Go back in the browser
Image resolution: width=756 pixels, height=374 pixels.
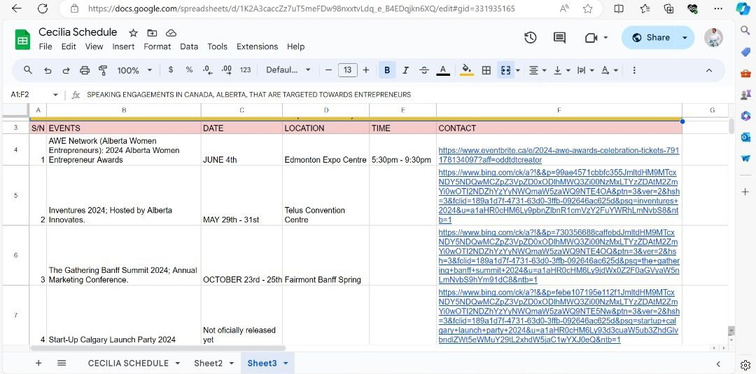(16, 9)
